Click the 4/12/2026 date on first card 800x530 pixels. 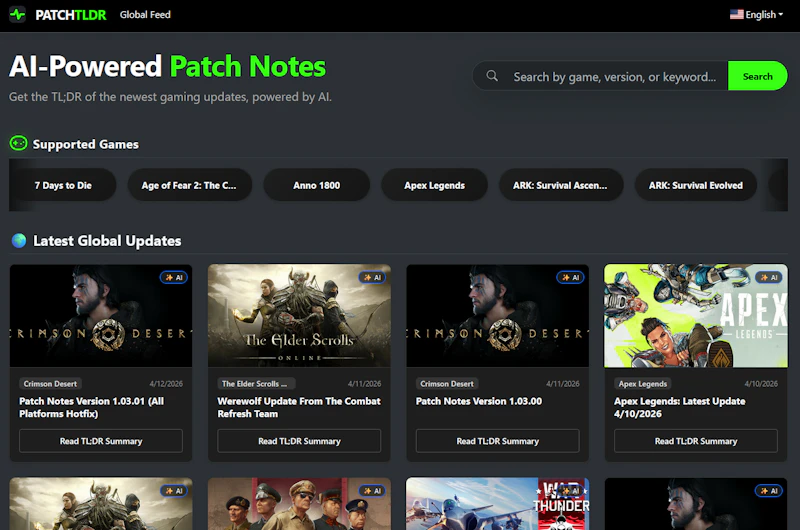(166, 384)
